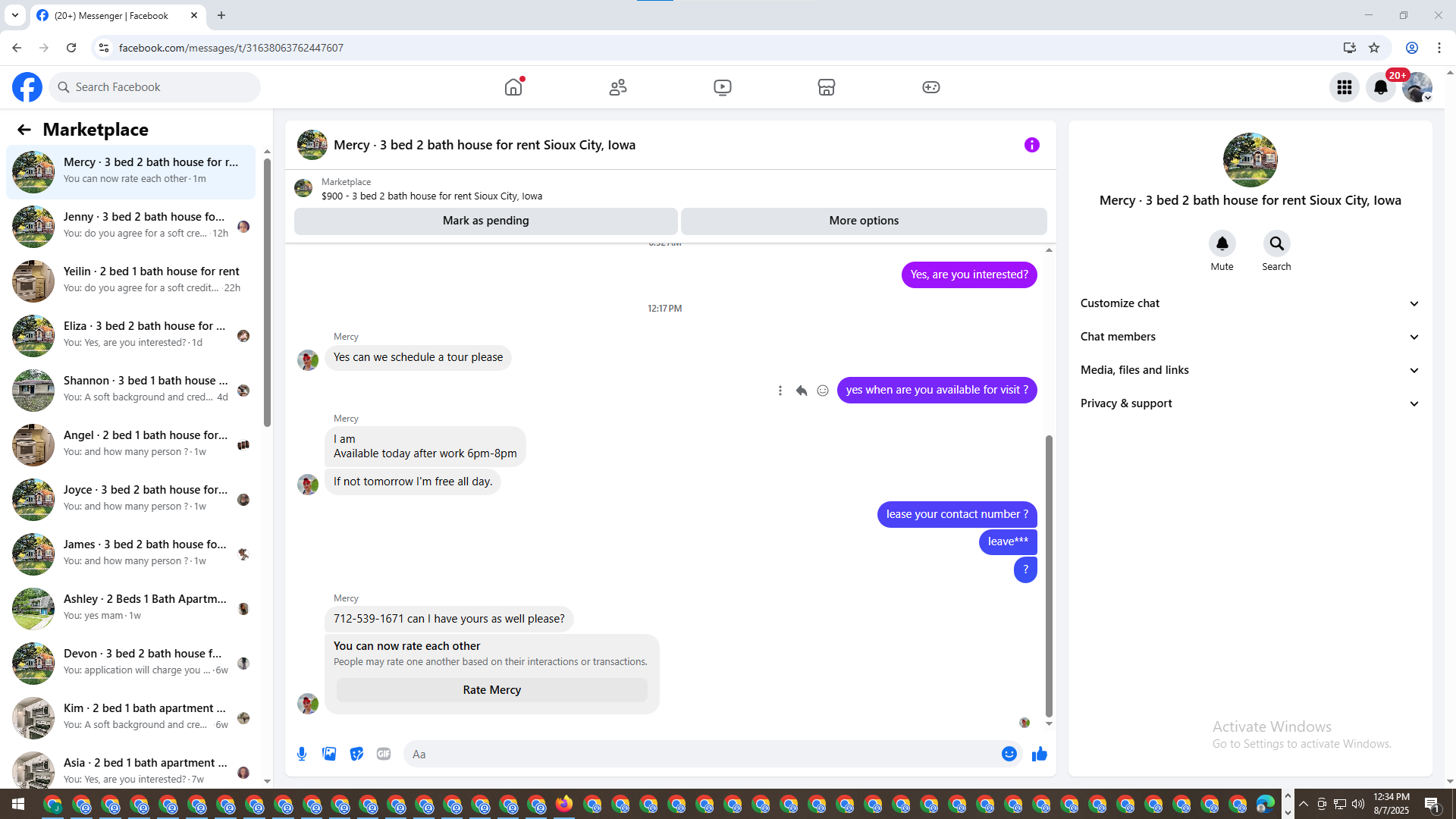Open Windows Start menu
The width and height of the screenshot is (1456, 819).
point(18,804)
